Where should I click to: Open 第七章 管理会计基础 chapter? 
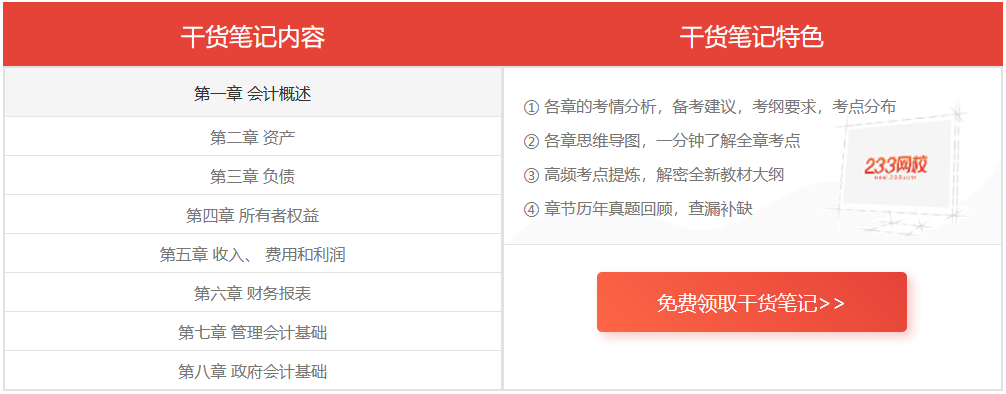coord(253,333)
